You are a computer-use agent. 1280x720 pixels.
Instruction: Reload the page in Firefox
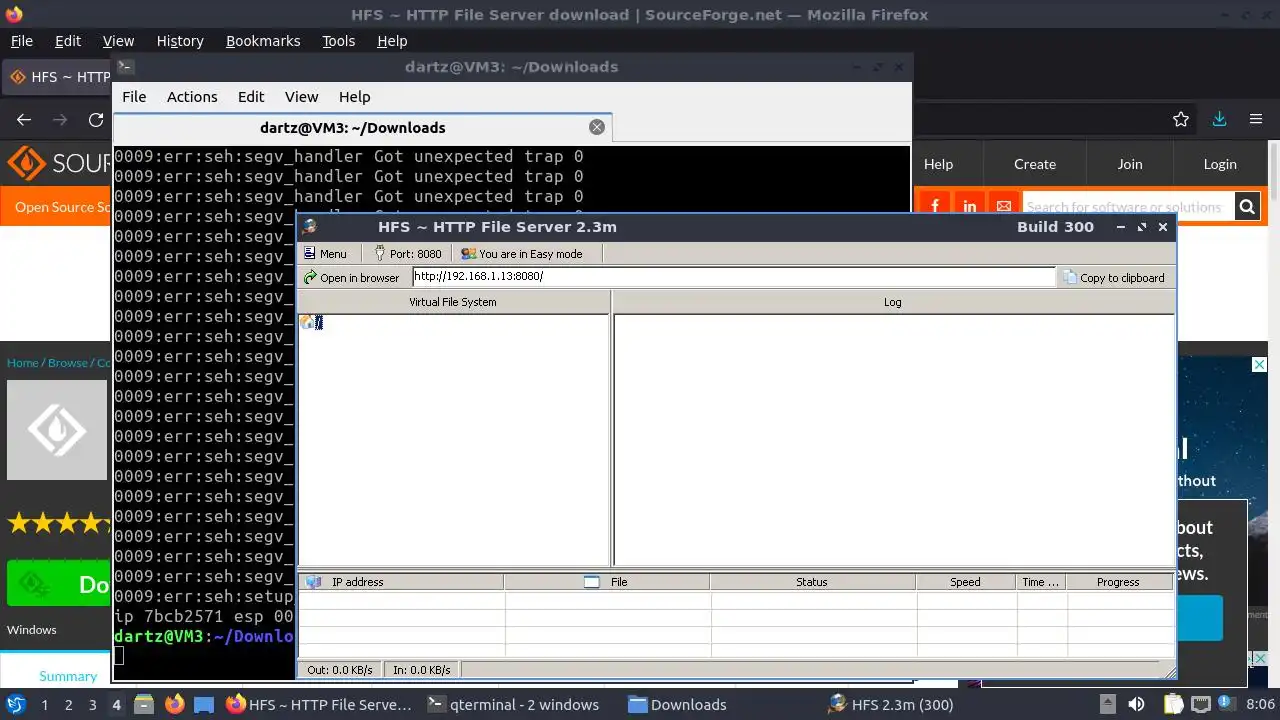(x=96, y=120)
